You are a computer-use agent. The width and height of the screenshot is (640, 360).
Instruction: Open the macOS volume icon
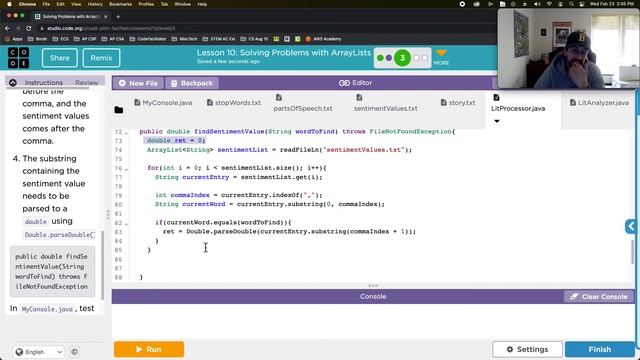click(537, 4)
